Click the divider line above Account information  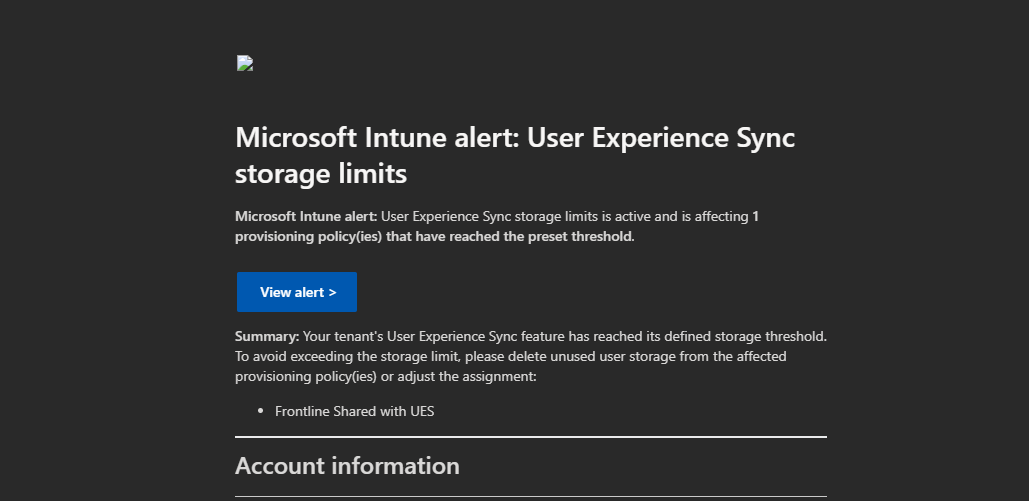point(530,437)
